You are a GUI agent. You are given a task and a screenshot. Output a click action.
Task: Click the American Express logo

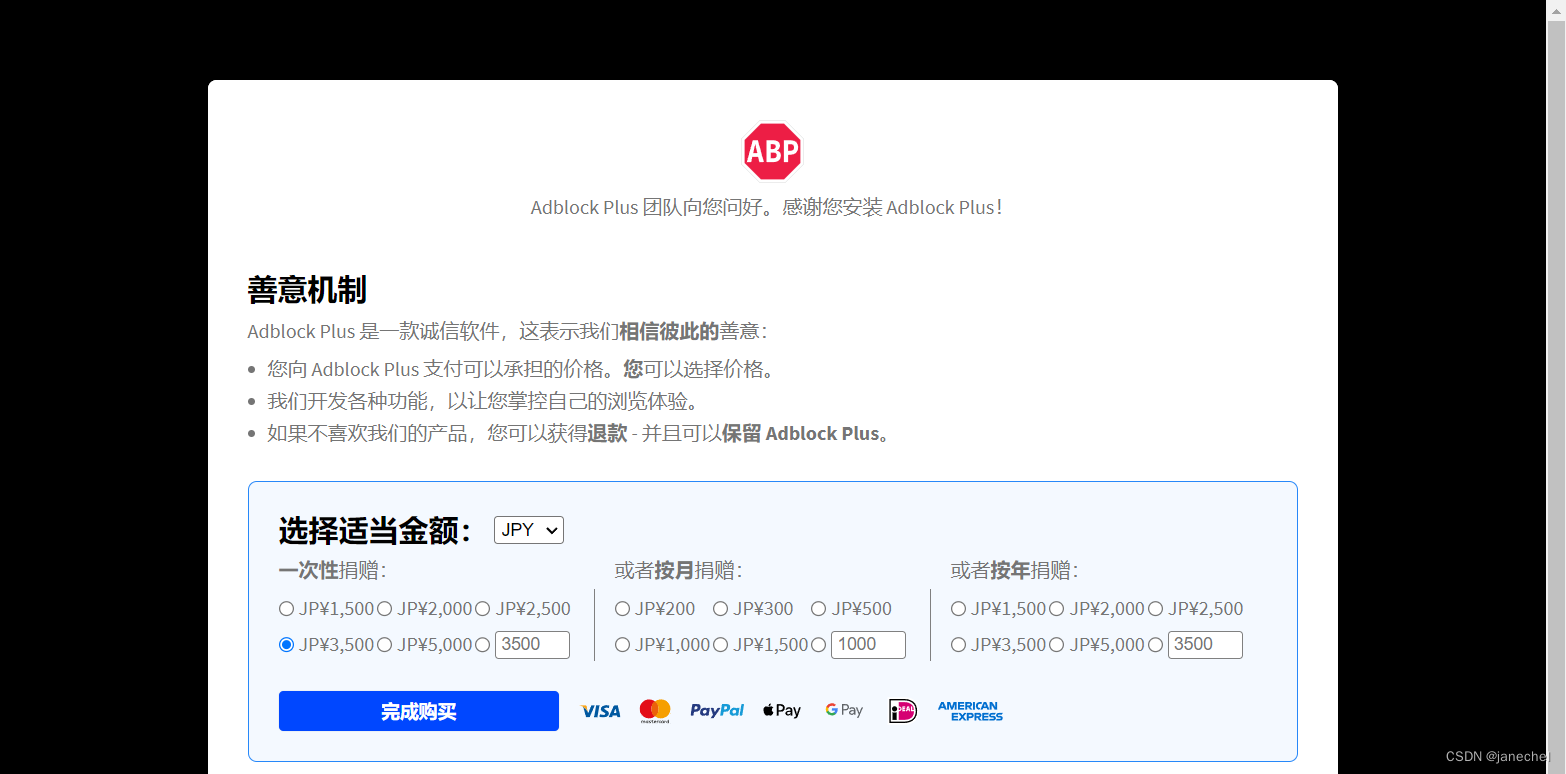970,711
